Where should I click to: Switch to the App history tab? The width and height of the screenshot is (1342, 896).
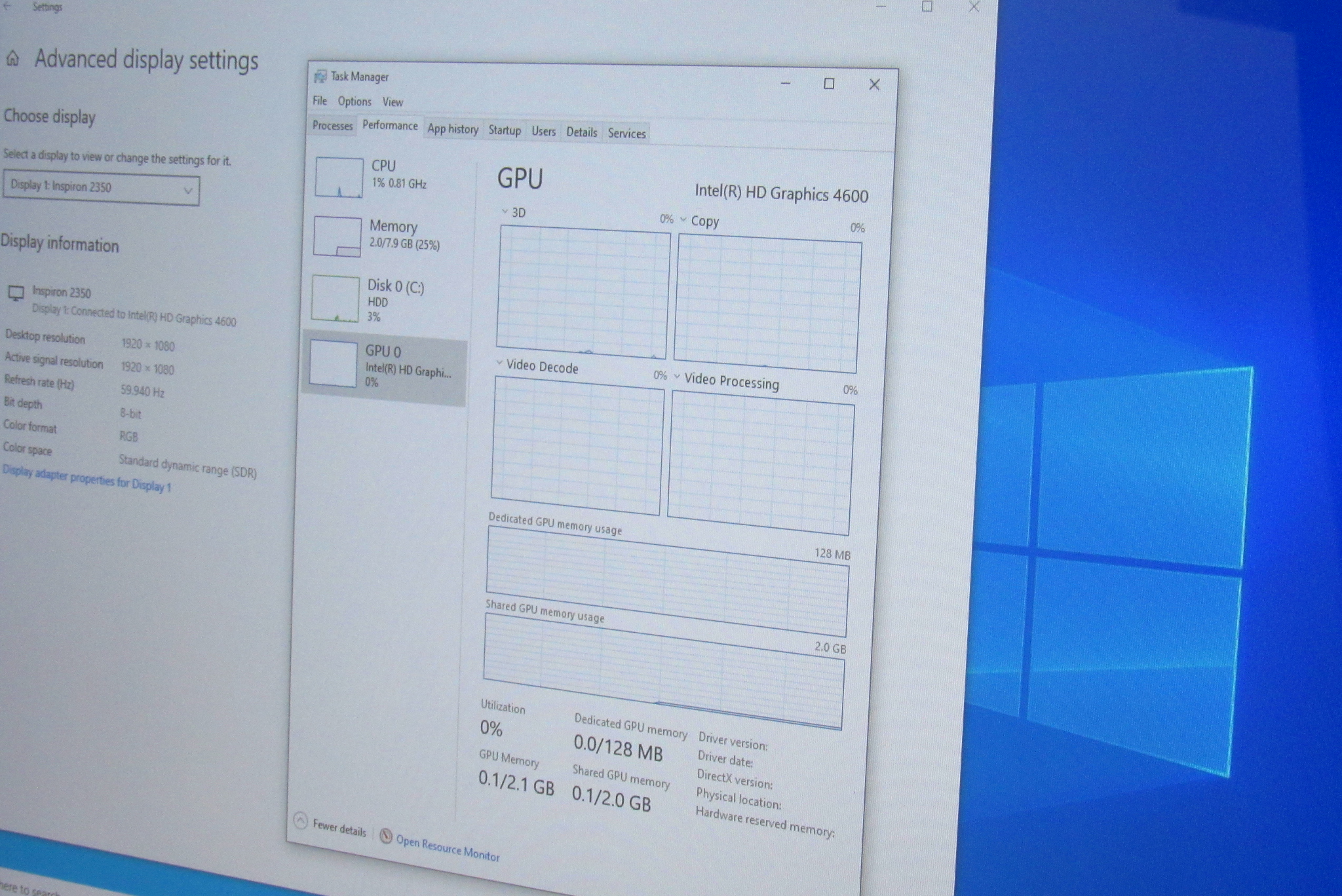(x=453, y=129)
